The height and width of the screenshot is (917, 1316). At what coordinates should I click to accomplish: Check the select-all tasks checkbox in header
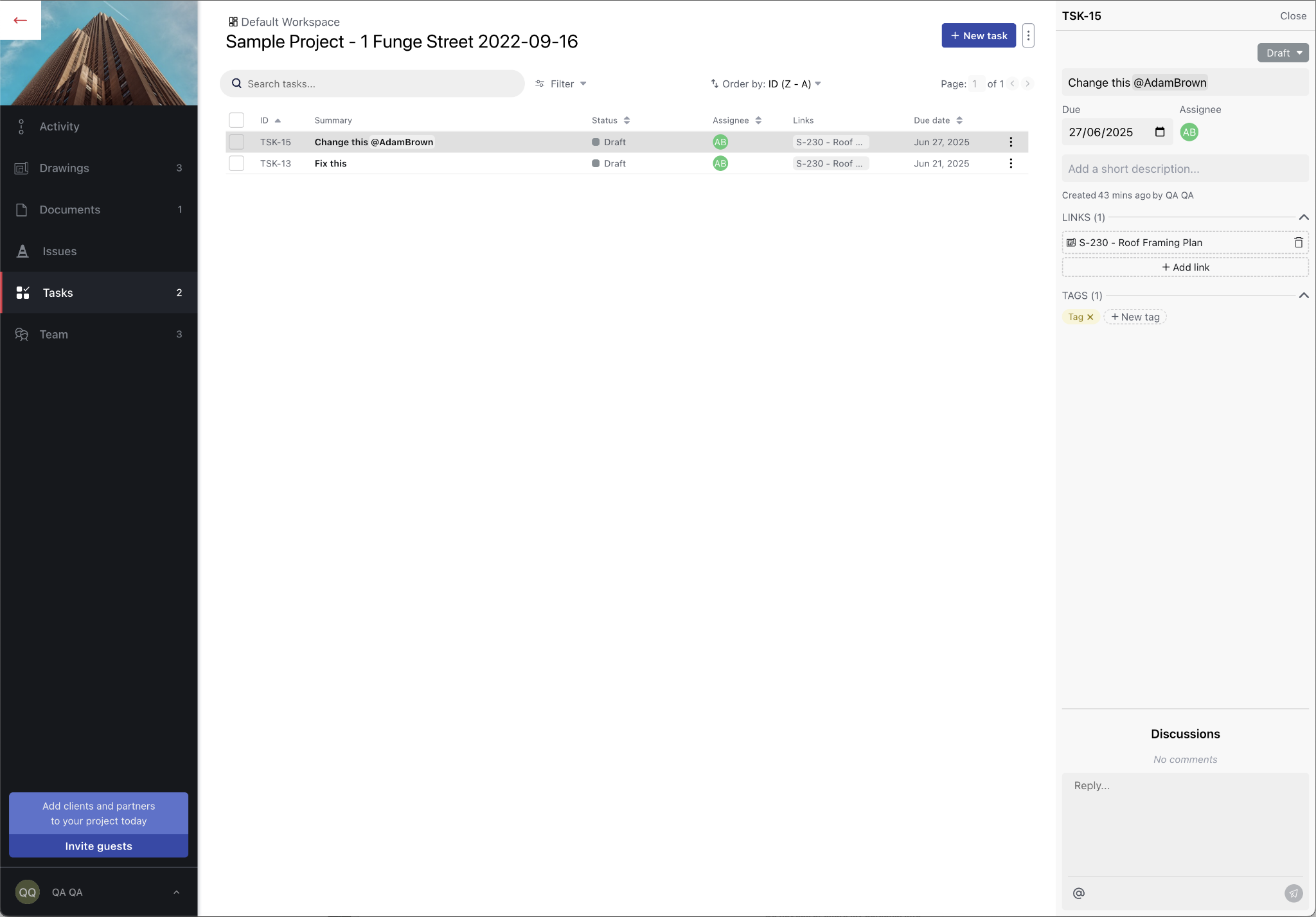tap(236, 120)
